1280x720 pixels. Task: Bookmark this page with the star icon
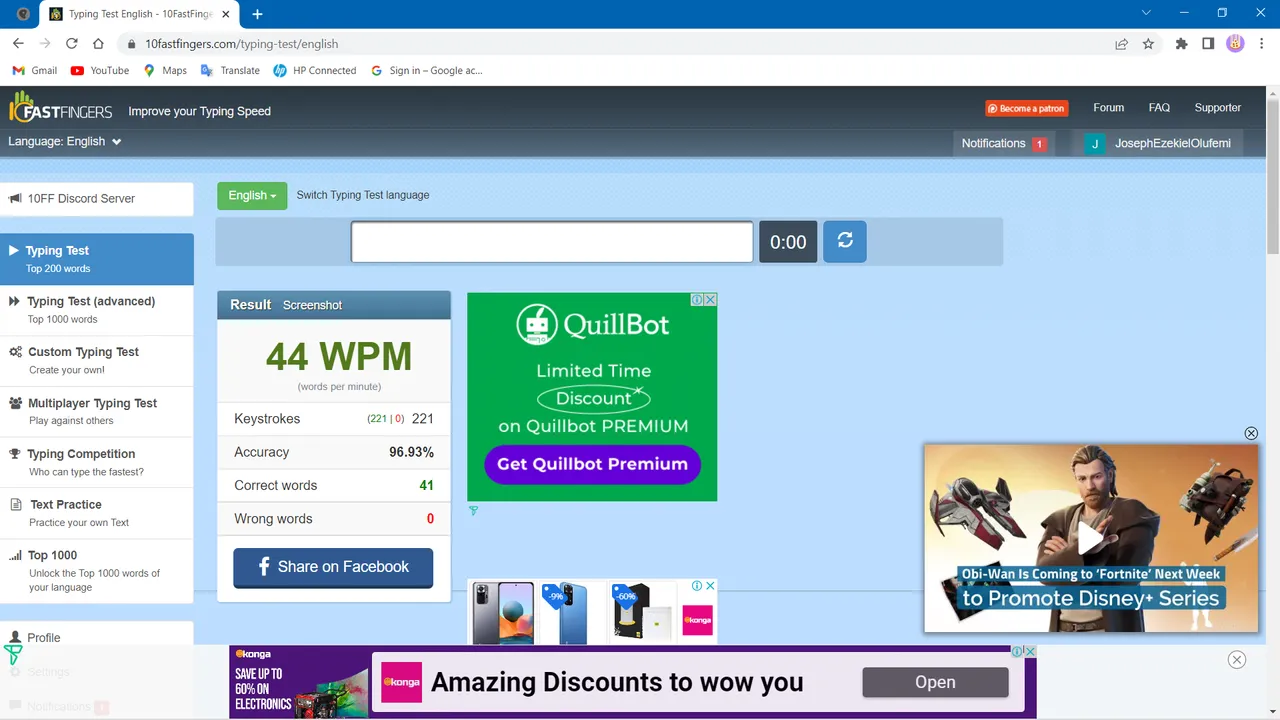coord(1148,44)
